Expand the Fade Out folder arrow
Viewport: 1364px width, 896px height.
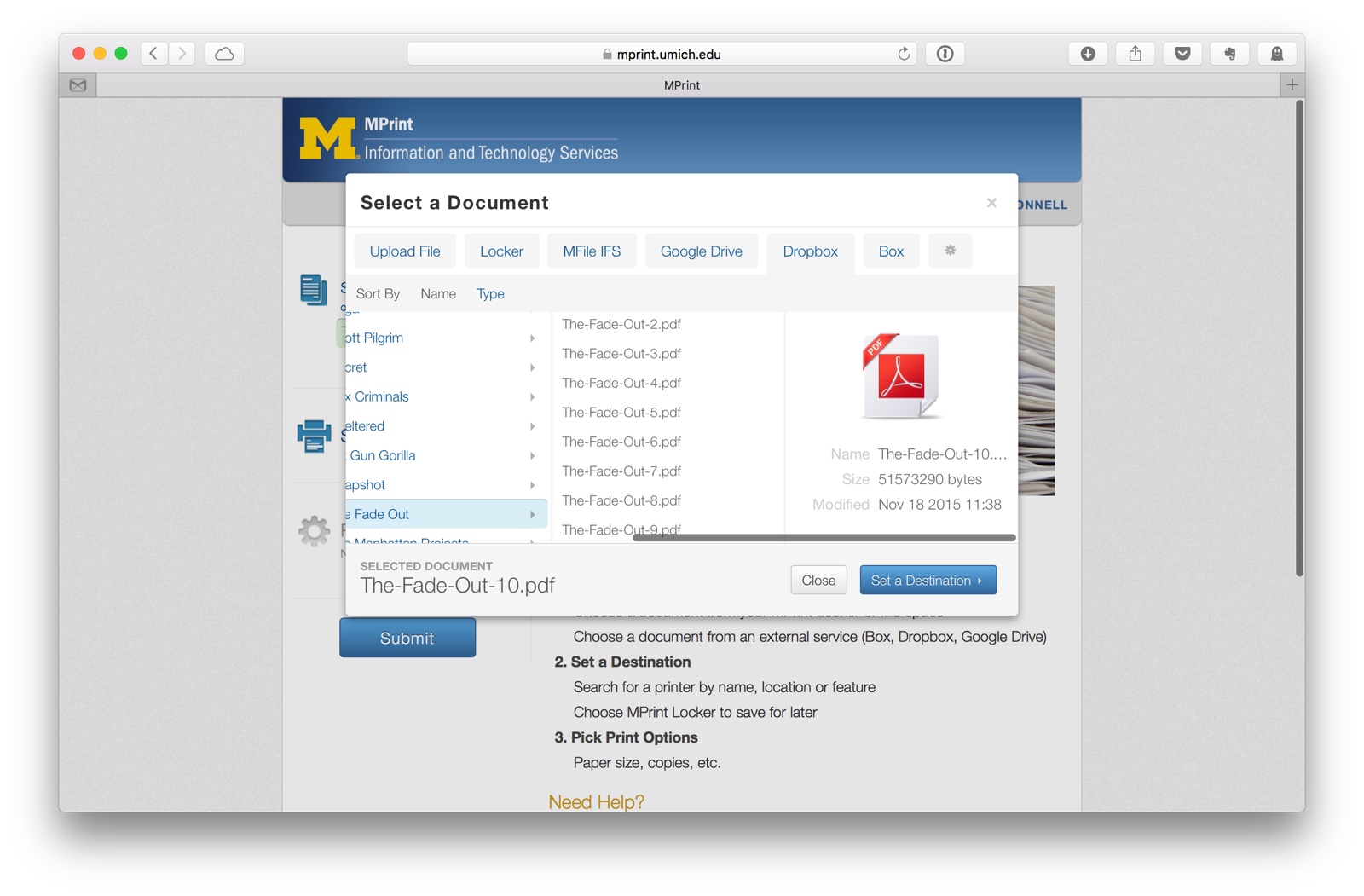[532, 515]
